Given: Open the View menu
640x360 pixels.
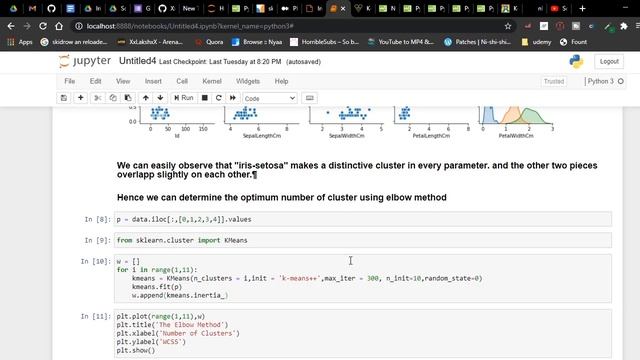Looking at the screenshot, I should click(123, 81).
